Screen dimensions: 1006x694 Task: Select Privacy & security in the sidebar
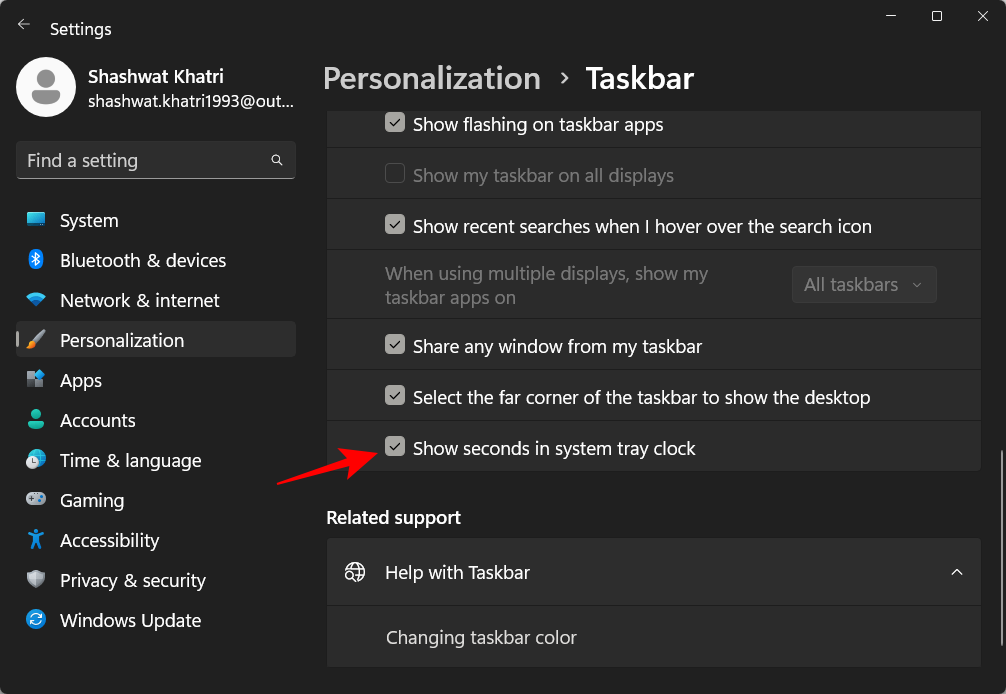tap(133, 580)
